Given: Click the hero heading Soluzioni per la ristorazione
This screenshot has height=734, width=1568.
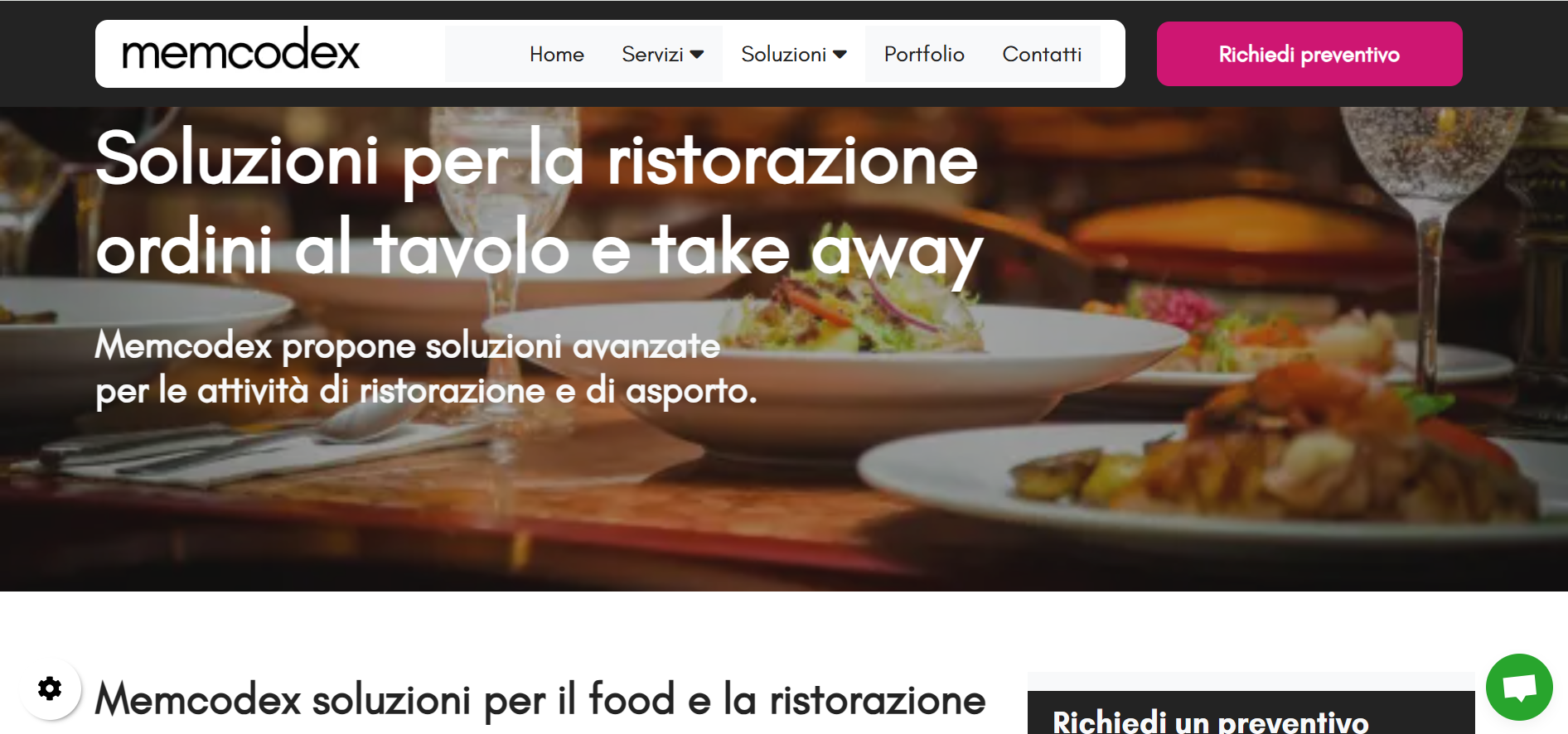Looking at the screenshot, I should point(537,160).
